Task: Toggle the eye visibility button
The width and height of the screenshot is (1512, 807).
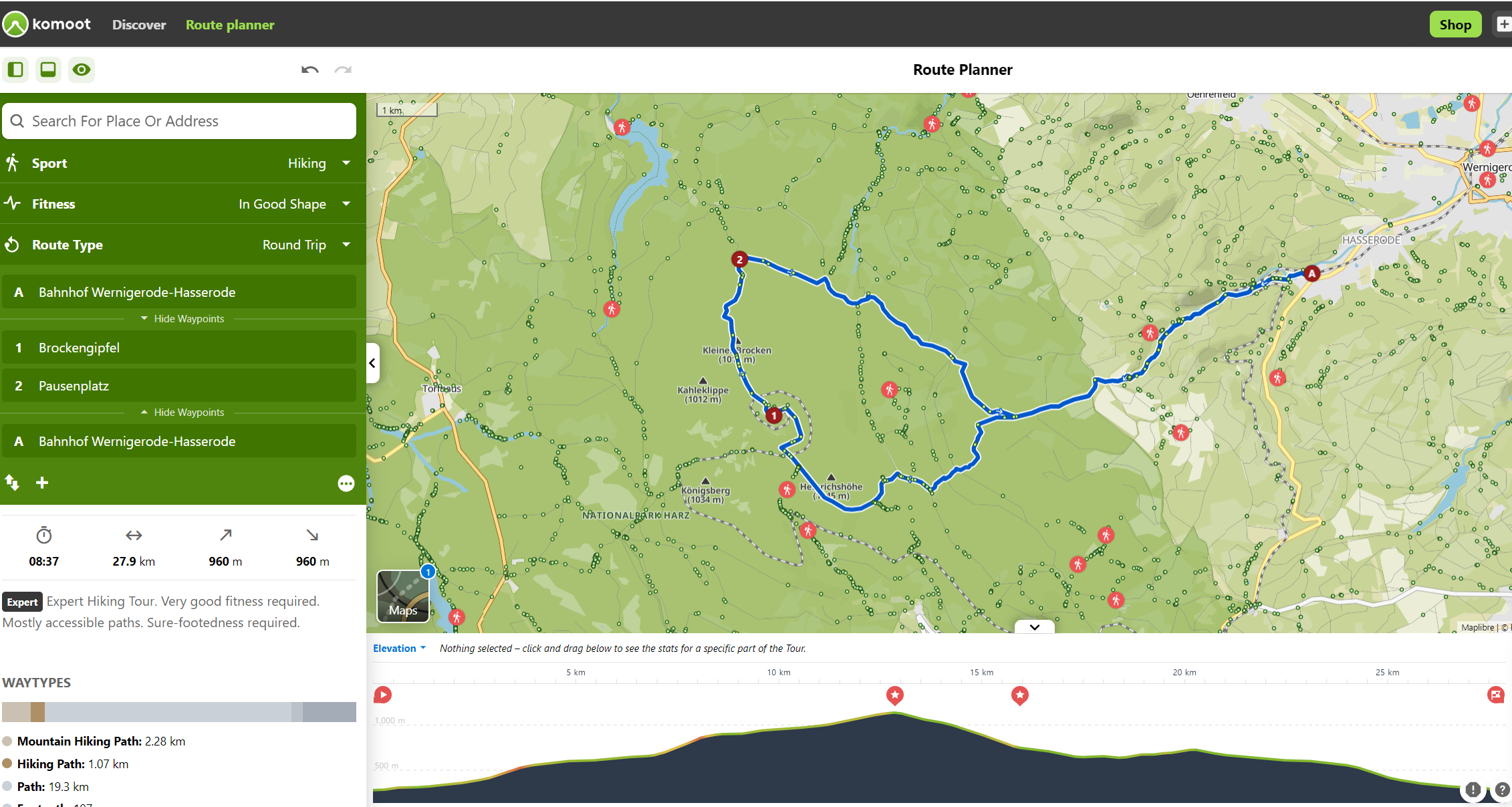Action: (x=82, y=70)
